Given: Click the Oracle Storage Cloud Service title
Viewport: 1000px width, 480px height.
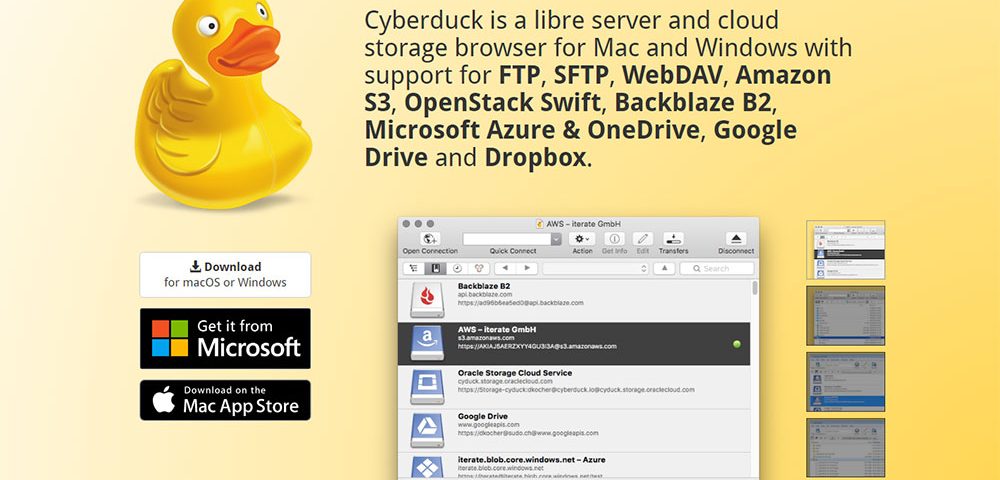Looking at the screenshot, I should pyautogui.click(x=515, y=373).
